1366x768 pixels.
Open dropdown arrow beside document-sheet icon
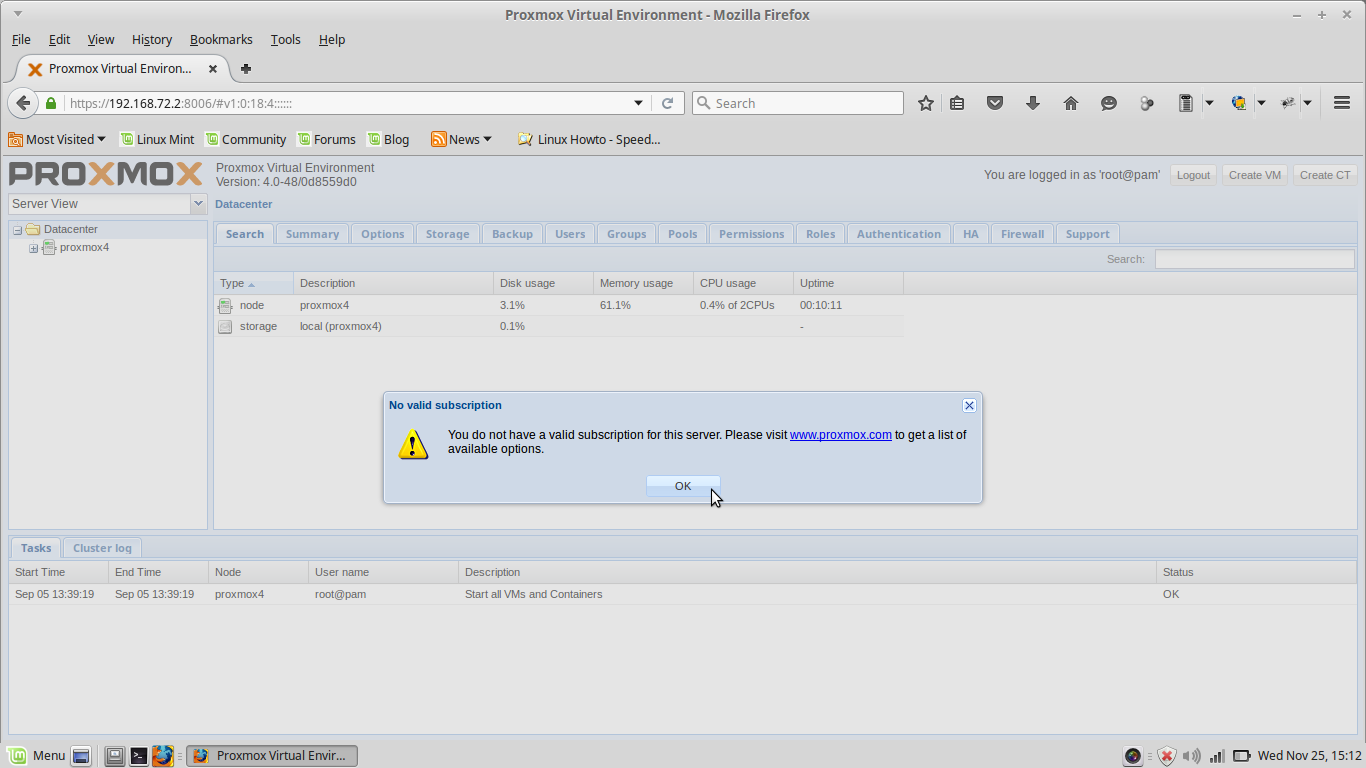point(1209,103)
